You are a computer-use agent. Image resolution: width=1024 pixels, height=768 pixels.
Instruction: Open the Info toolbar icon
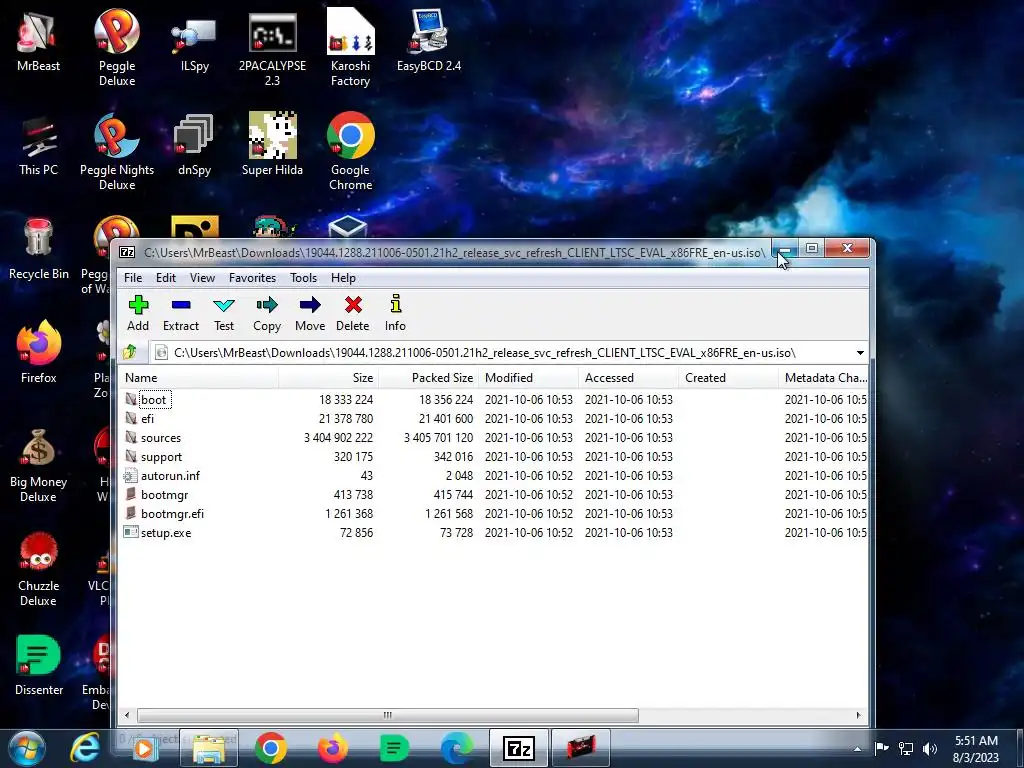(x=395, y=313)
